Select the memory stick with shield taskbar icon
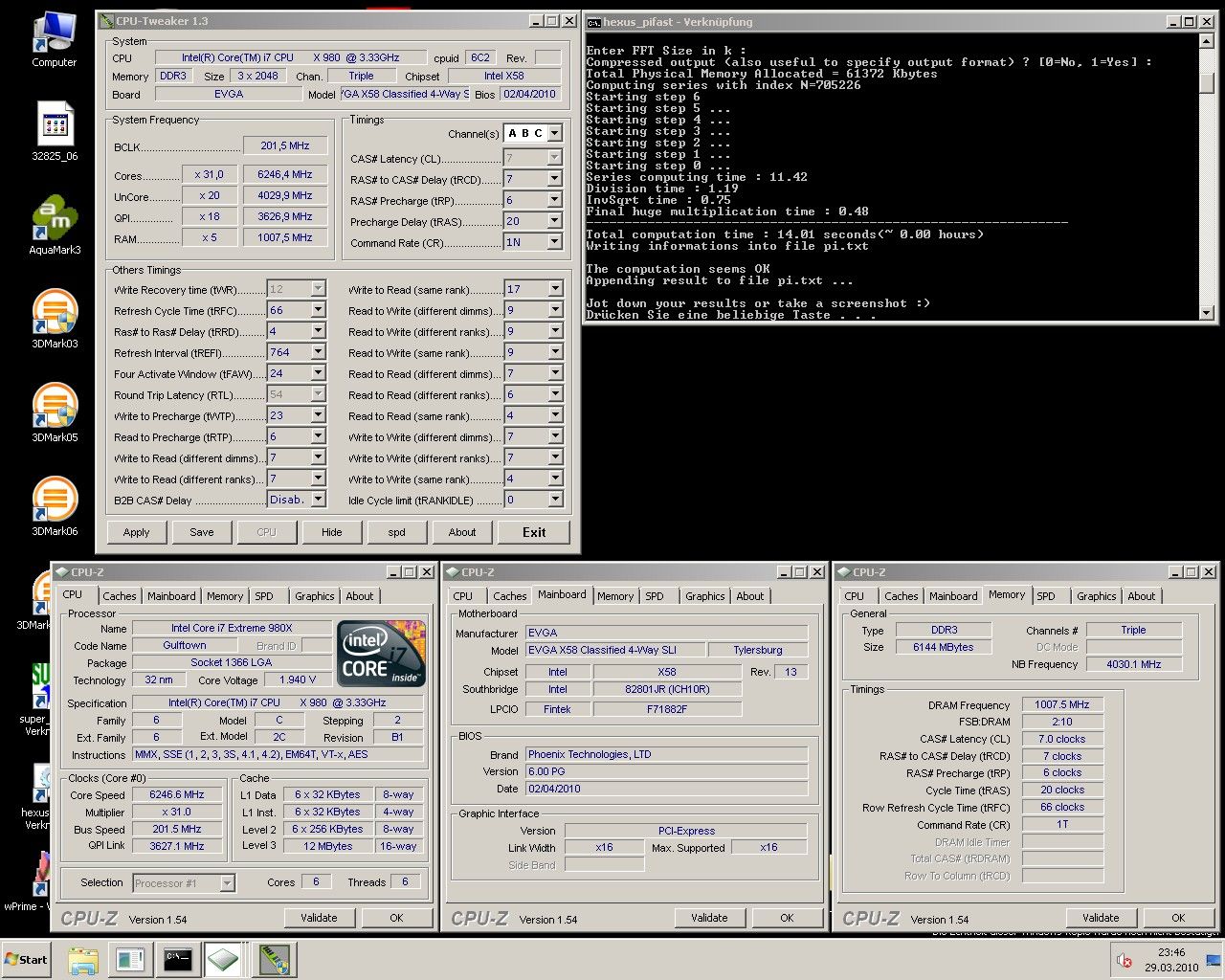1225x980 pixels. 275,960
